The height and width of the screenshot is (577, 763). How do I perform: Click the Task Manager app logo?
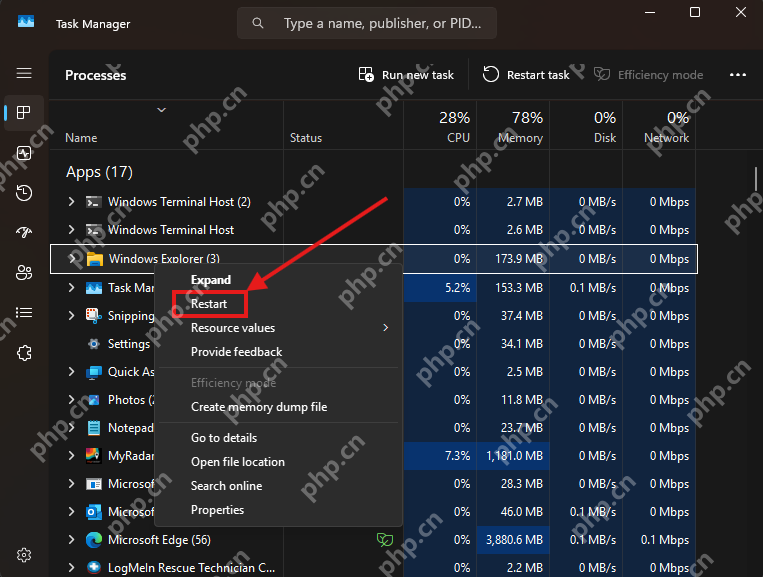coord(26,22)
